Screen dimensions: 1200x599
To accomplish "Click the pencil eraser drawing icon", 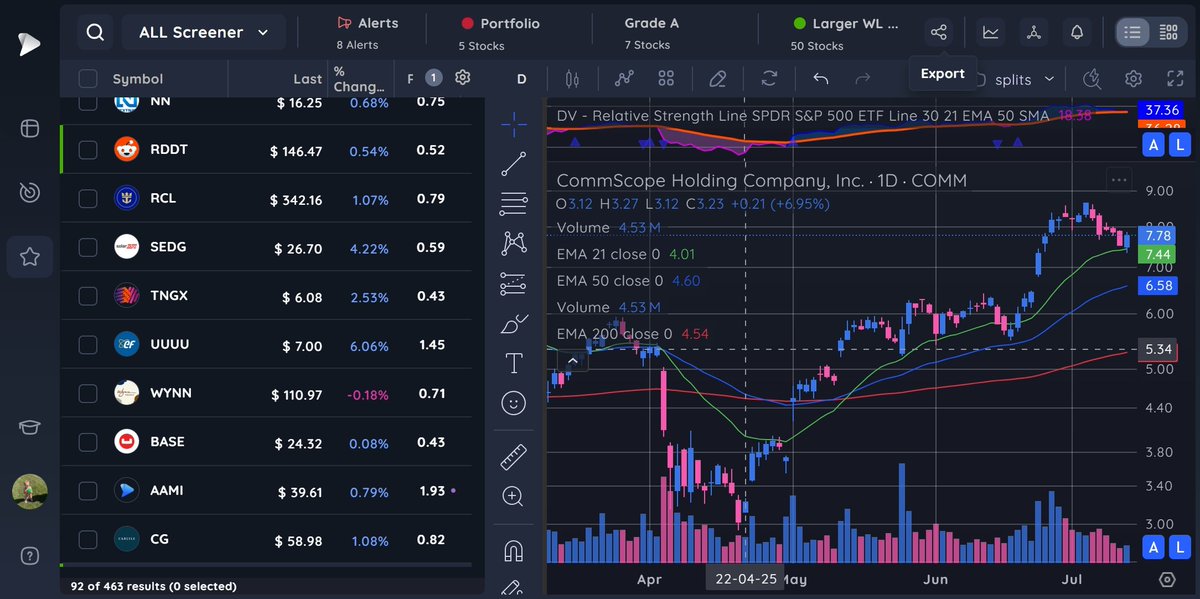I will (717, 78).
